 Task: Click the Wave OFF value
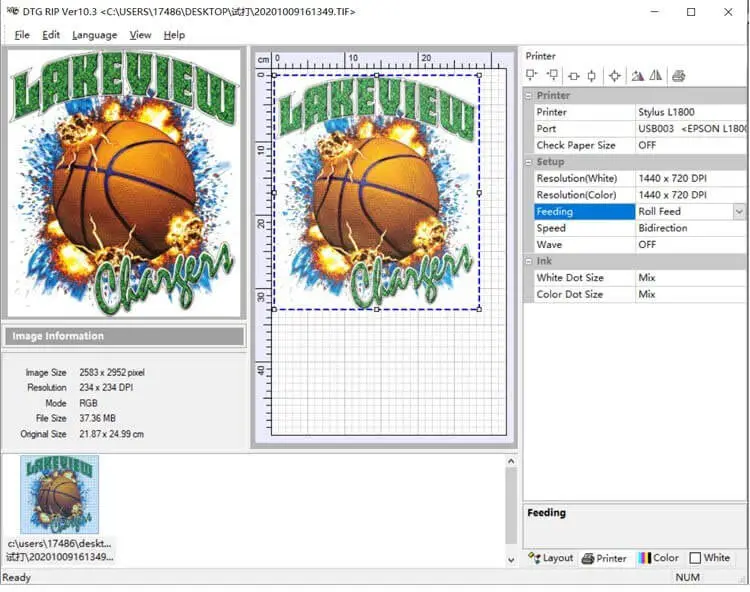691,245
